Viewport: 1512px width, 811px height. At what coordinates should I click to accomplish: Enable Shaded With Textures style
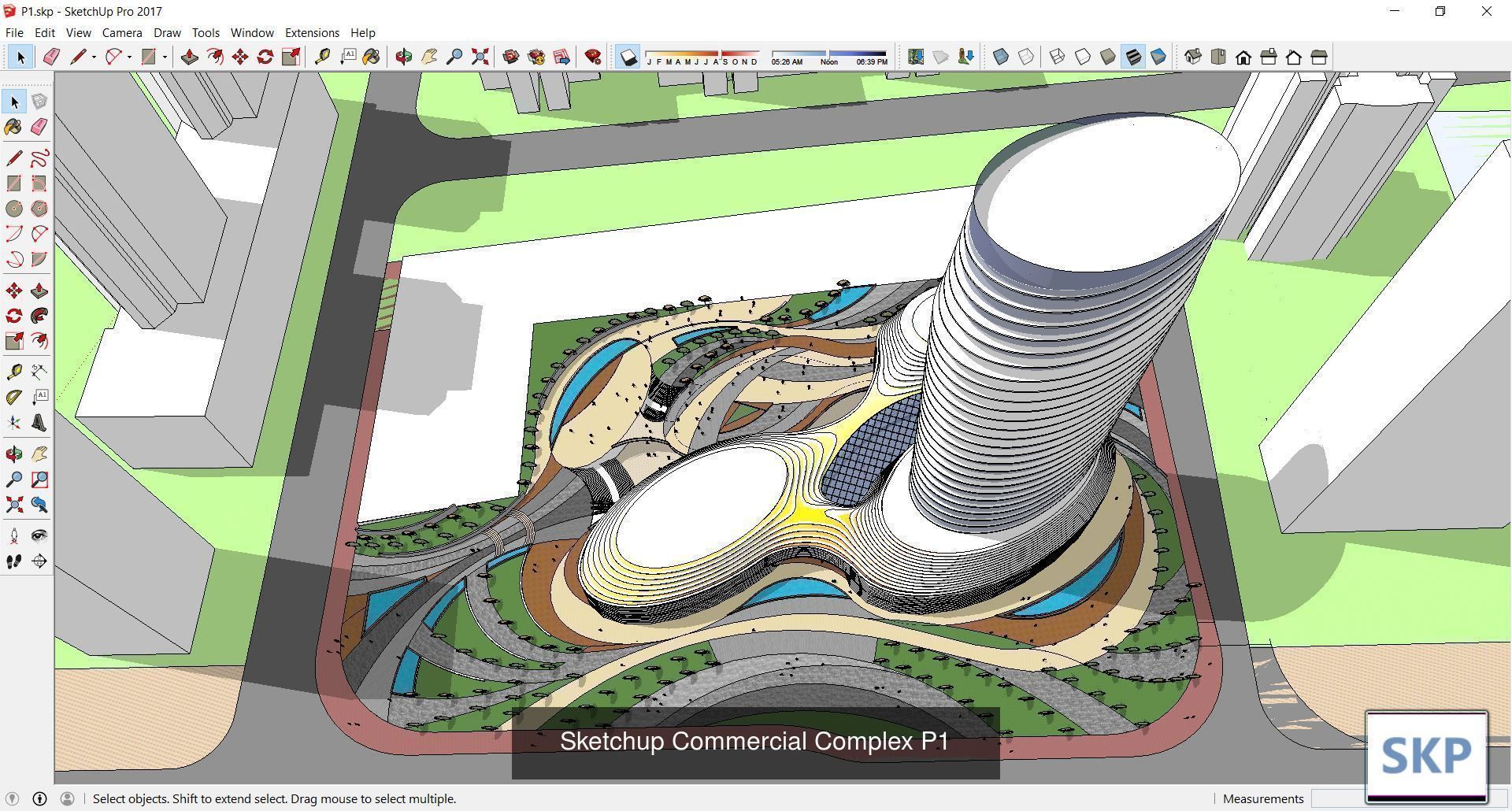coord(1133,57)
